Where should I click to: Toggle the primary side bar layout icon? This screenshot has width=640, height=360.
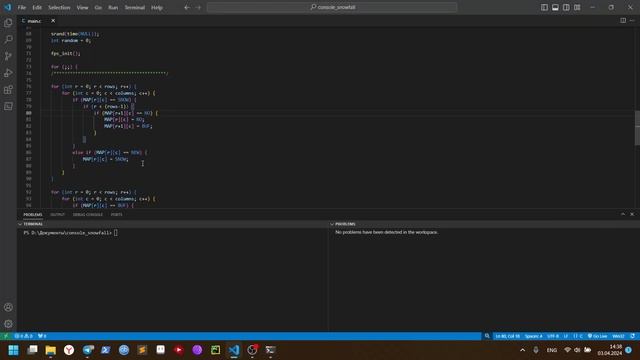[x=544, y=7]
